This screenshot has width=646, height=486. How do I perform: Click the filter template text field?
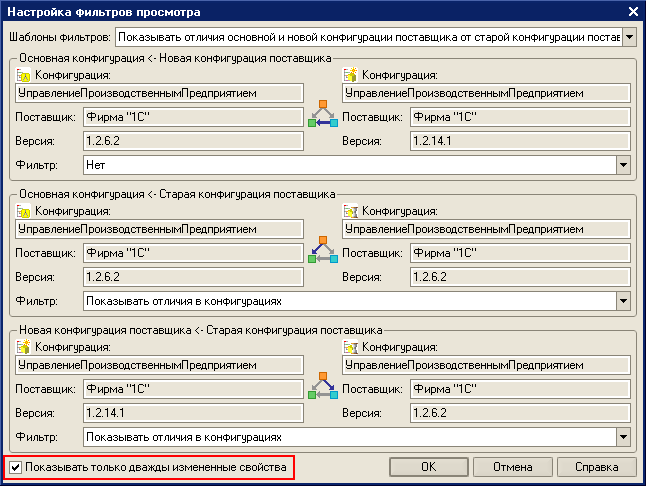pos(369,37)
